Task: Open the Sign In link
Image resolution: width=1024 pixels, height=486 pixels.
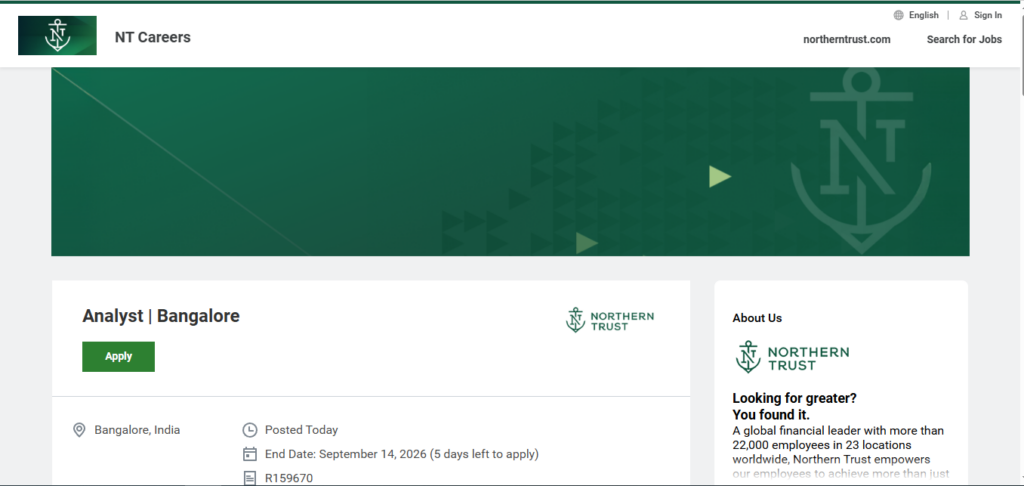Action: click(x=988, y=15)
